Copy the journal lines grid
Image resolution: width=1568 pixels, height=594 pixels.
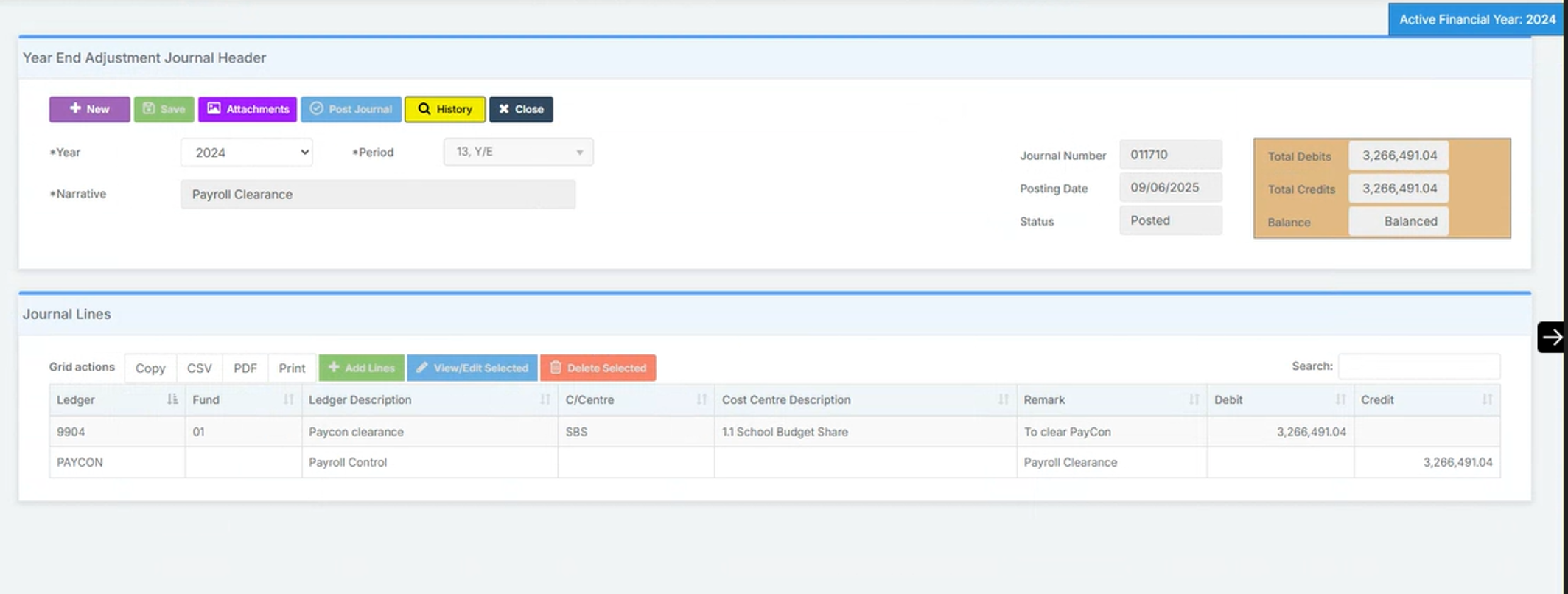tap(150, 368)
